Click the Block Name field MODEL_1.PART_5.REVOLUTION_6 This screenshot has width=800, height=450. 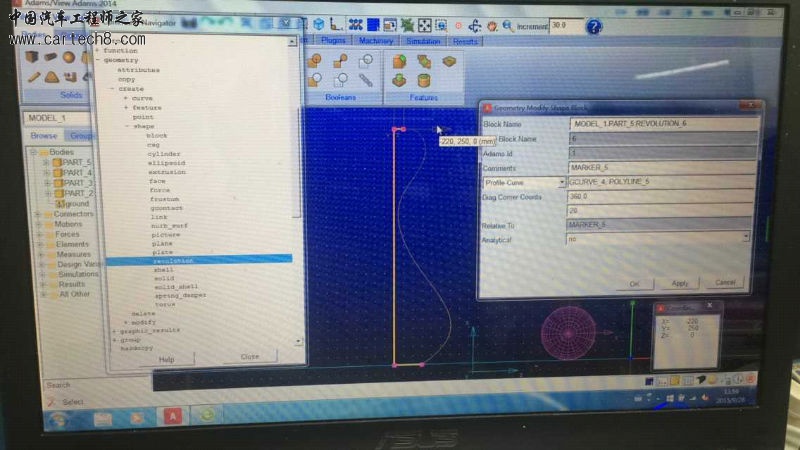coord(663,123)
